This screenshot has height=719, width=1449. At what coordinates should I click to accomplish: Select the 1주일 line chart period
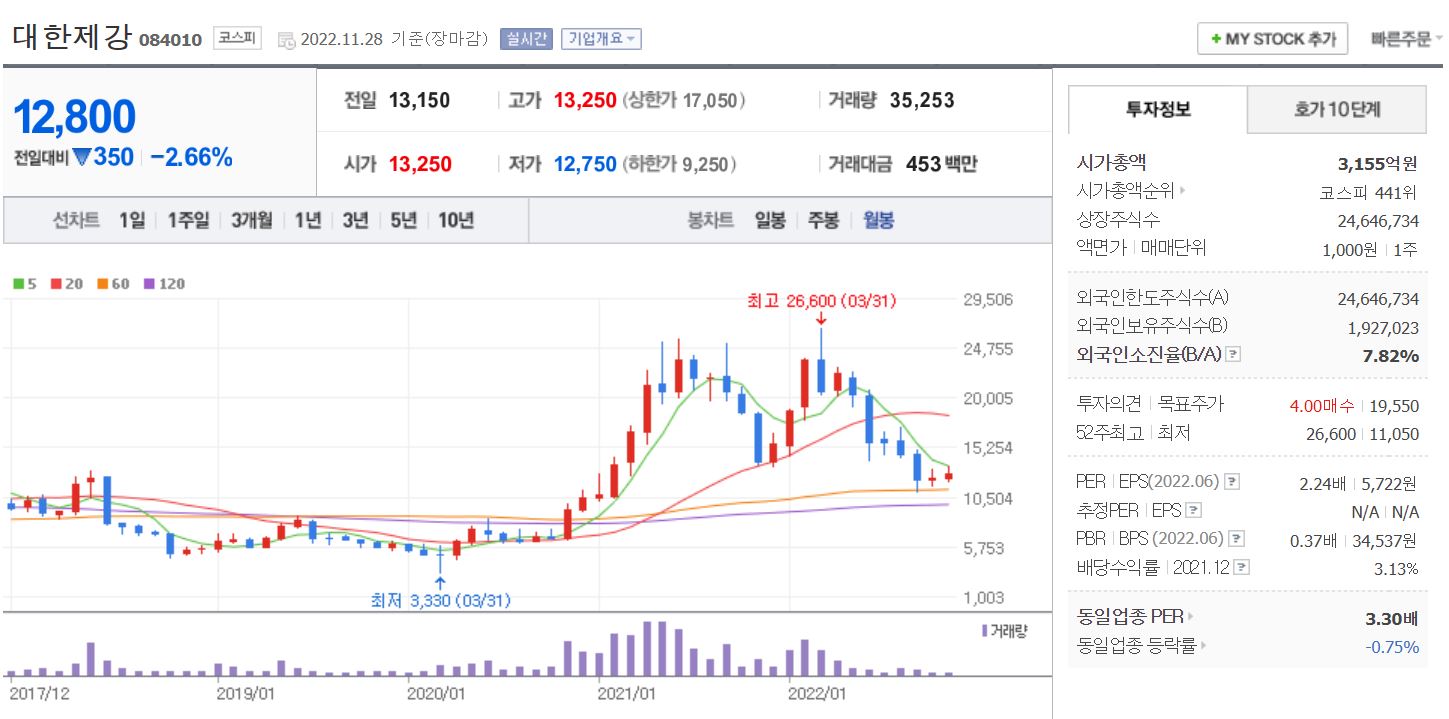point(188,220)
